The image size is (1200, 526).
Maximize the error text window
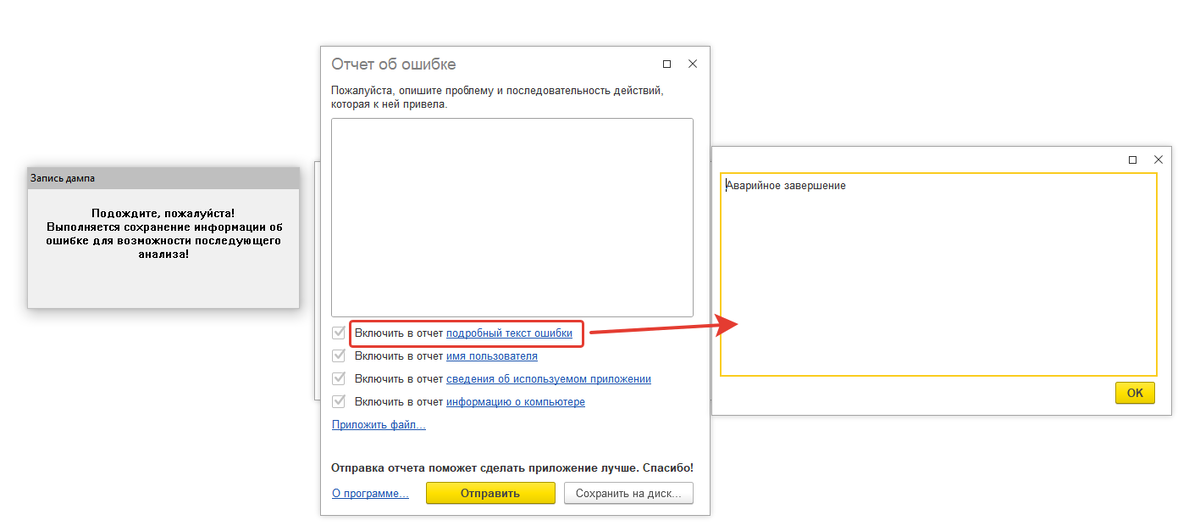point(1133,159)
